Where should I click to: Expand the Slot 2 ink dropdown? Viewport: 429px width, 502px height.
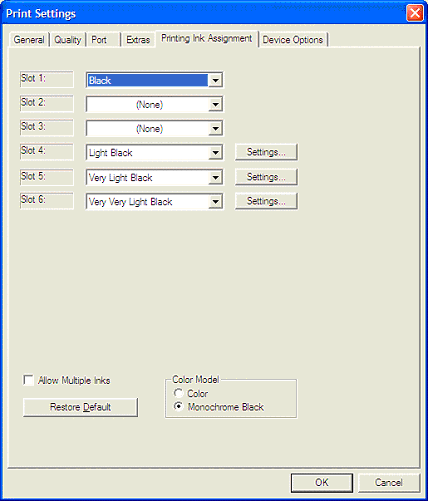(x=215, y=104)
